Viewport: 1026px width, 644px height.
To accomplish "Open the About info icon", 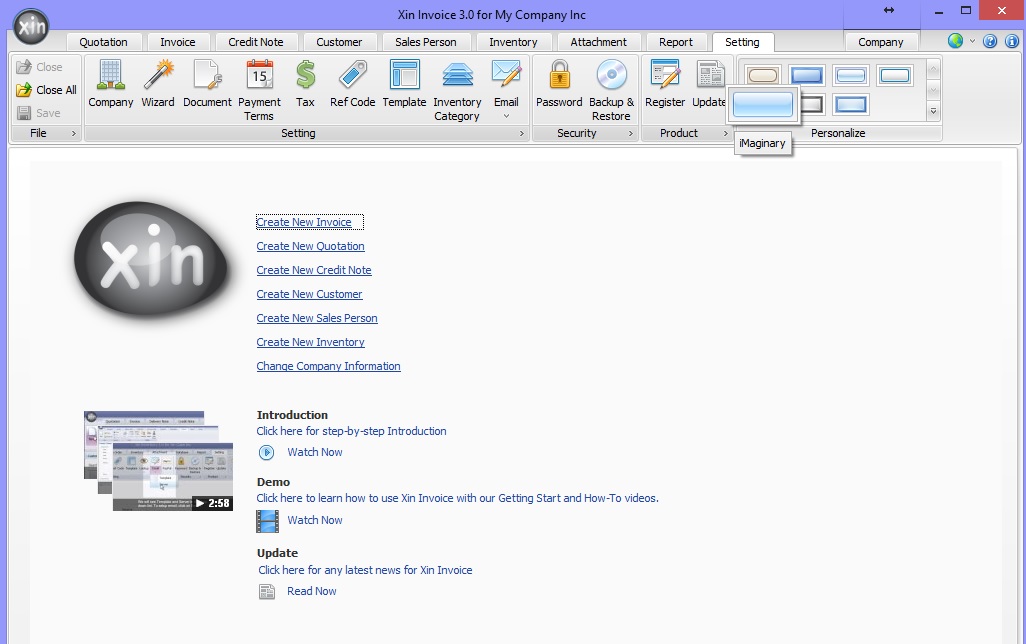I will (x=1012, y=41).
